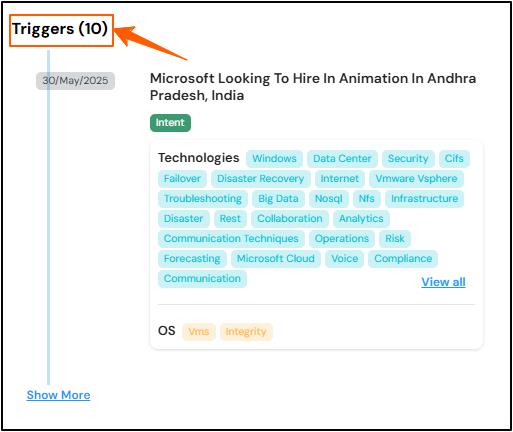Image resolution: width=513 pixels, height=432 pixels.
Task: Click the Vms OS tag
Action: (199, 332)
